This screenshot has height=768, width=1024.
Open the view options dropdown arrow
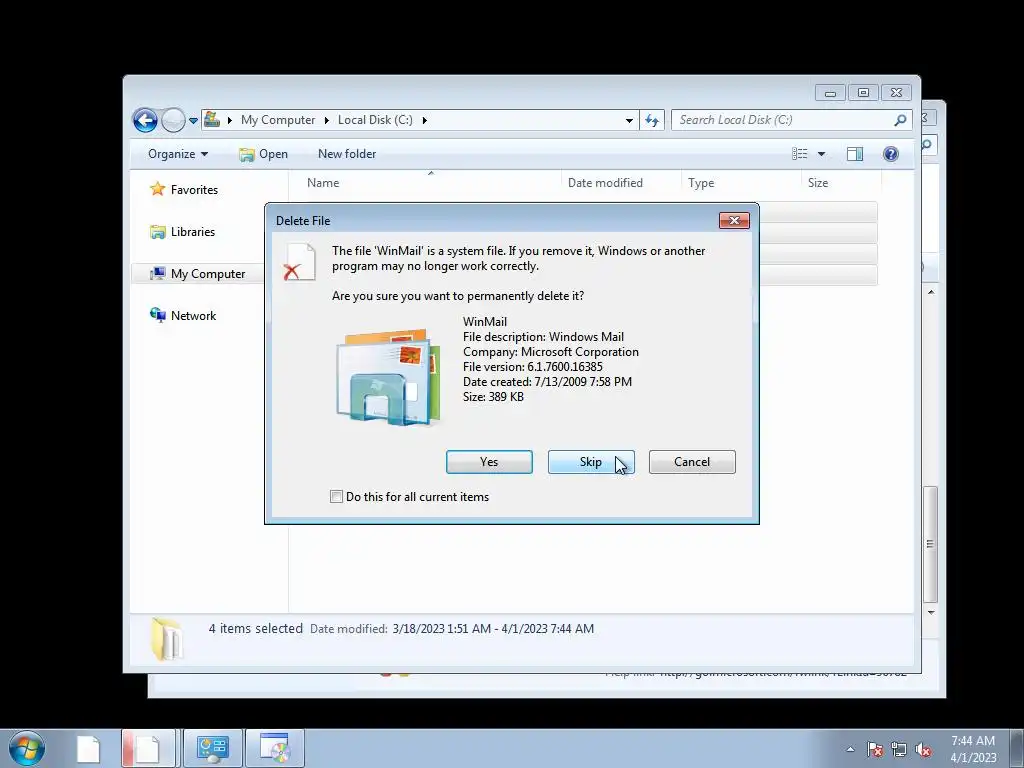[x=822, y=154]
